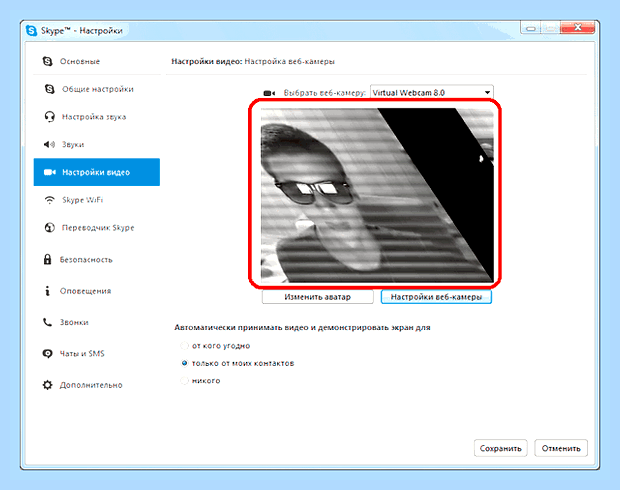The height and width of the screenshot is (490, 620).
Task: Click the Skype icon beside Общие настройки
Action: [49, 89]
